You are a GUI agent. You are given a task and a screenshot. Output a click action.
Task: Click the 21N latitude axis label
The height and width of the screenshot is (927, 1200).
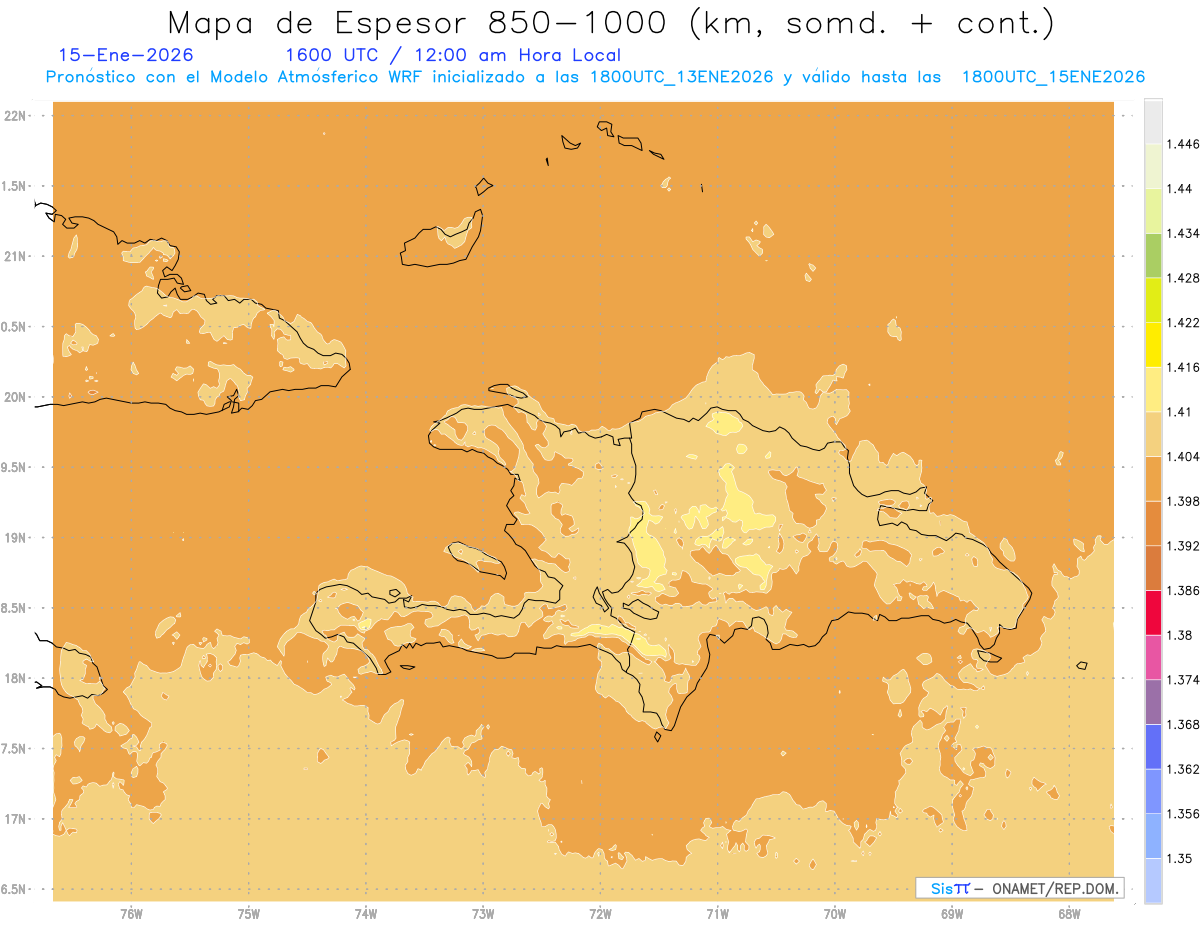pyautogui.click(x=15, y=257)
